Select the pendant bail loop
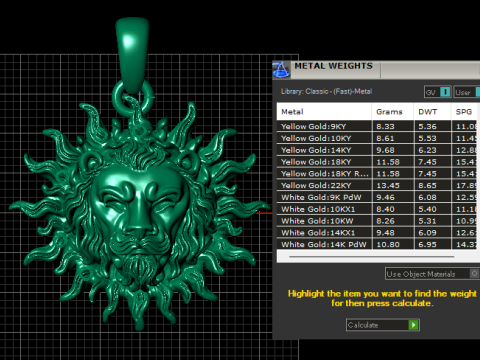Image resolution: width=480 pixels, height=360 pixels. (132, 55)
